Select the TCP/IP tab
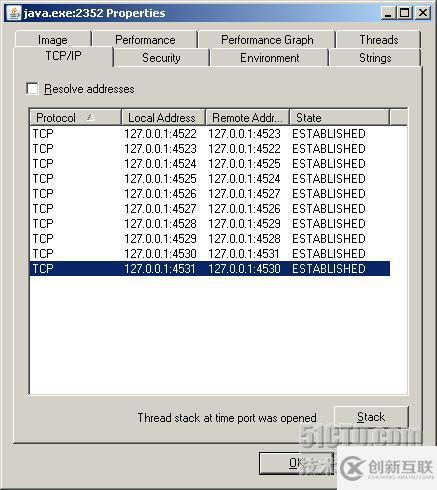Screen dimensions: 437x490 pos(63,56)
